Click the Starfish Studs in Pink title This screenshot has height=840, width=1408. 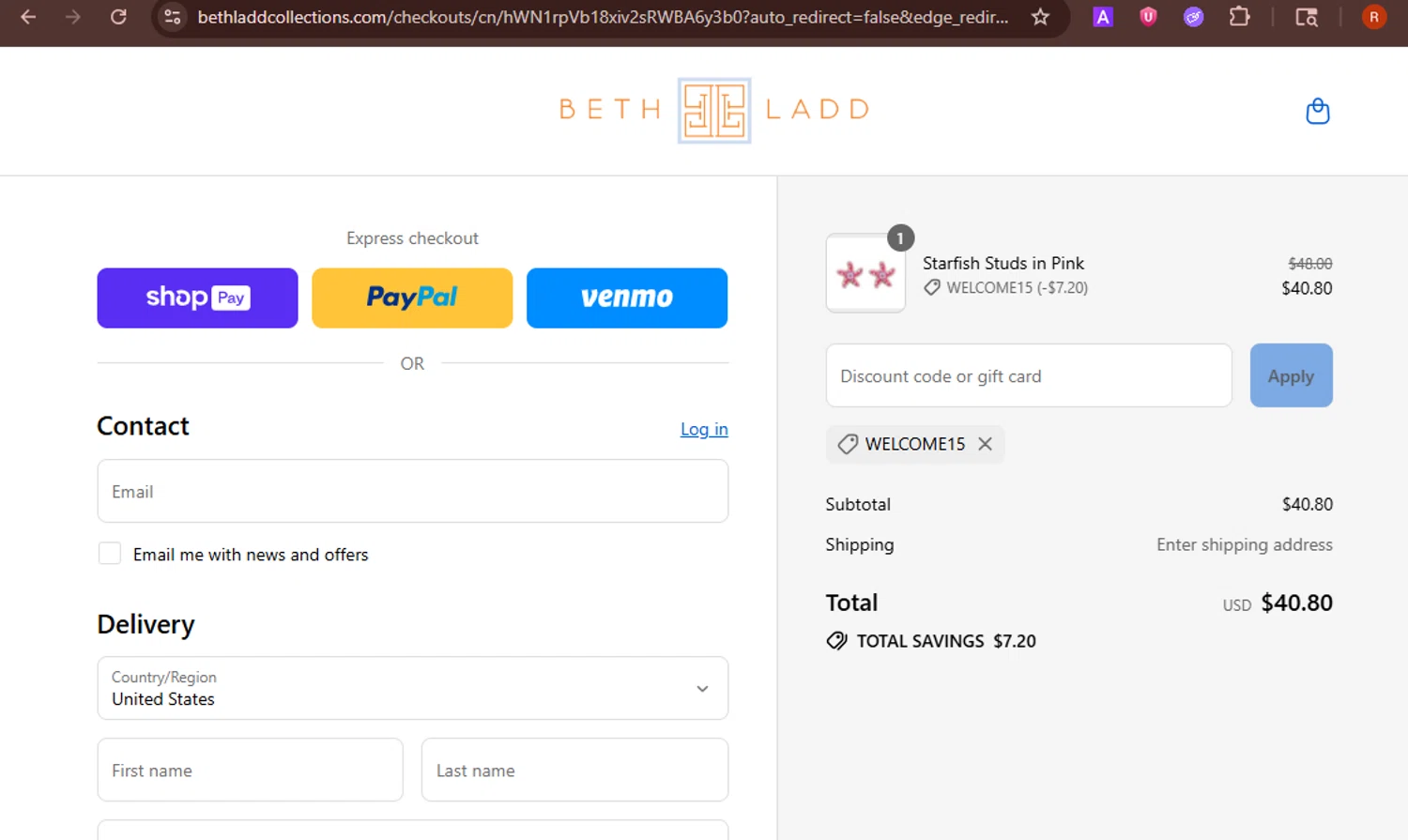[1003, 263]
